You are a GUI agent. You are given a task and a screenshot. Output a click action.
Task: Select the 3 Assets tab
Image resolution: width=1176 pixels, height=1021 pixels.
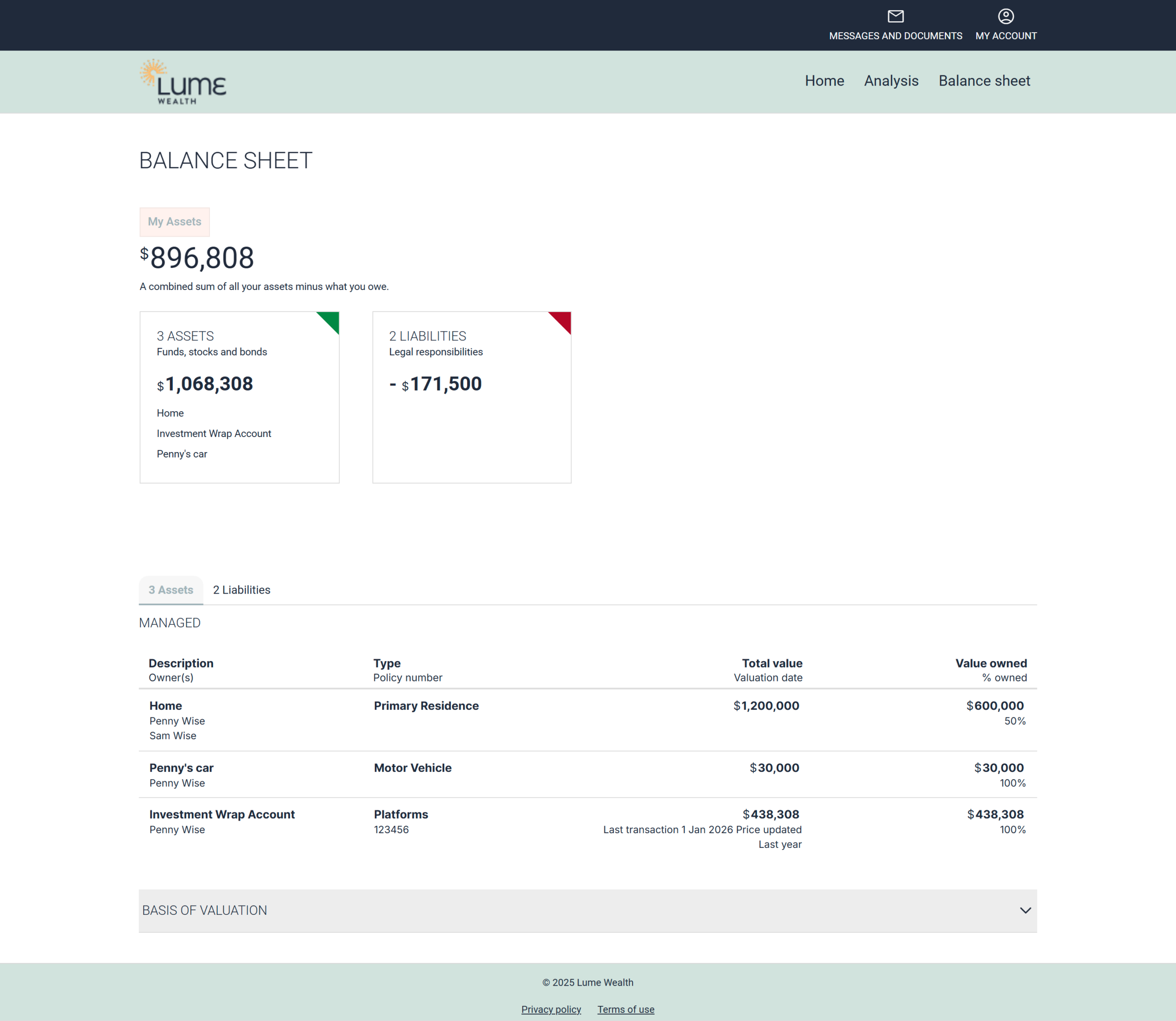pos(171,590)
